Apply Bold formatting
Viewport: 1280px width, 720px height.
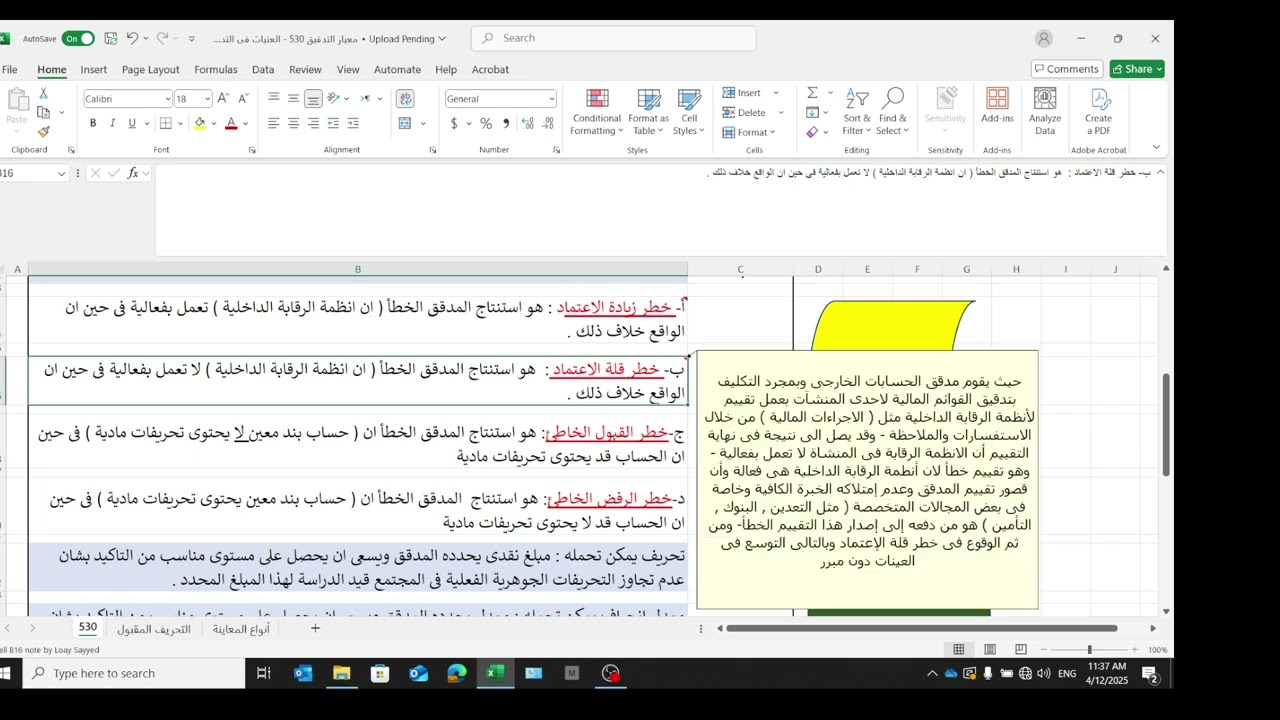tap(93, 123)
